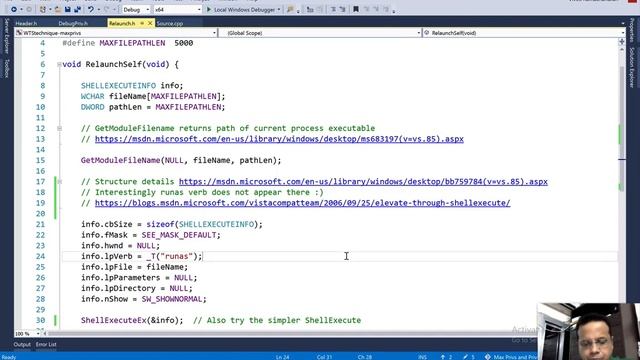Collapse the Structure details comment block
Image resolution: width=640 pixels, height=360 pixels.
click(60, 182)
